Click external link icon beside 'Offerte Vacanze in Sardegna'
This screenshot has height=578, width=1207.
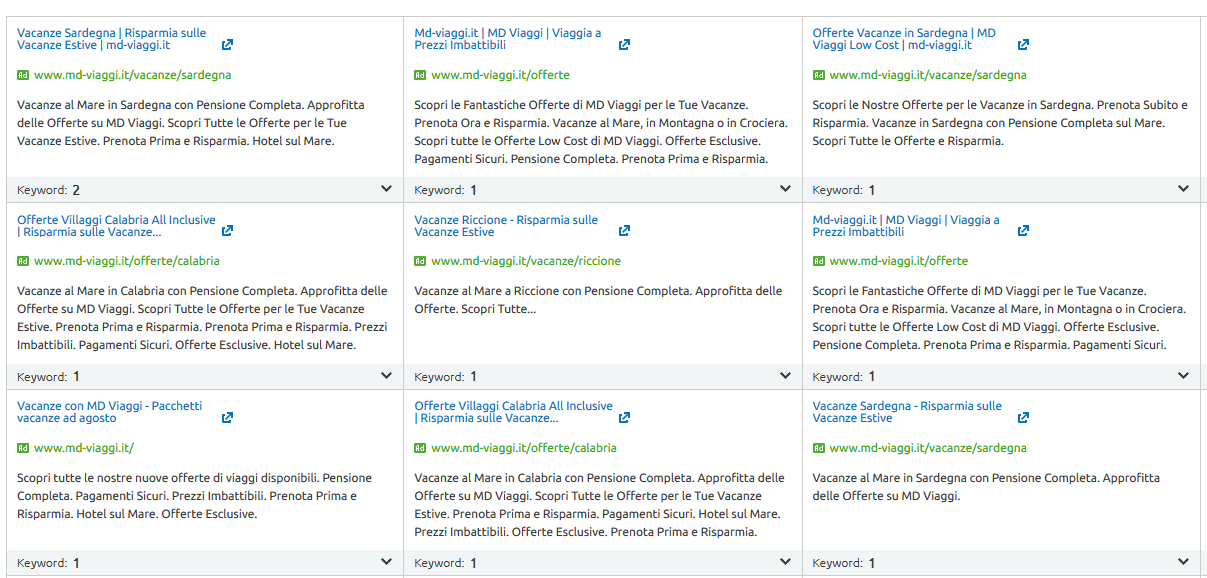(x=1023, y=45)
